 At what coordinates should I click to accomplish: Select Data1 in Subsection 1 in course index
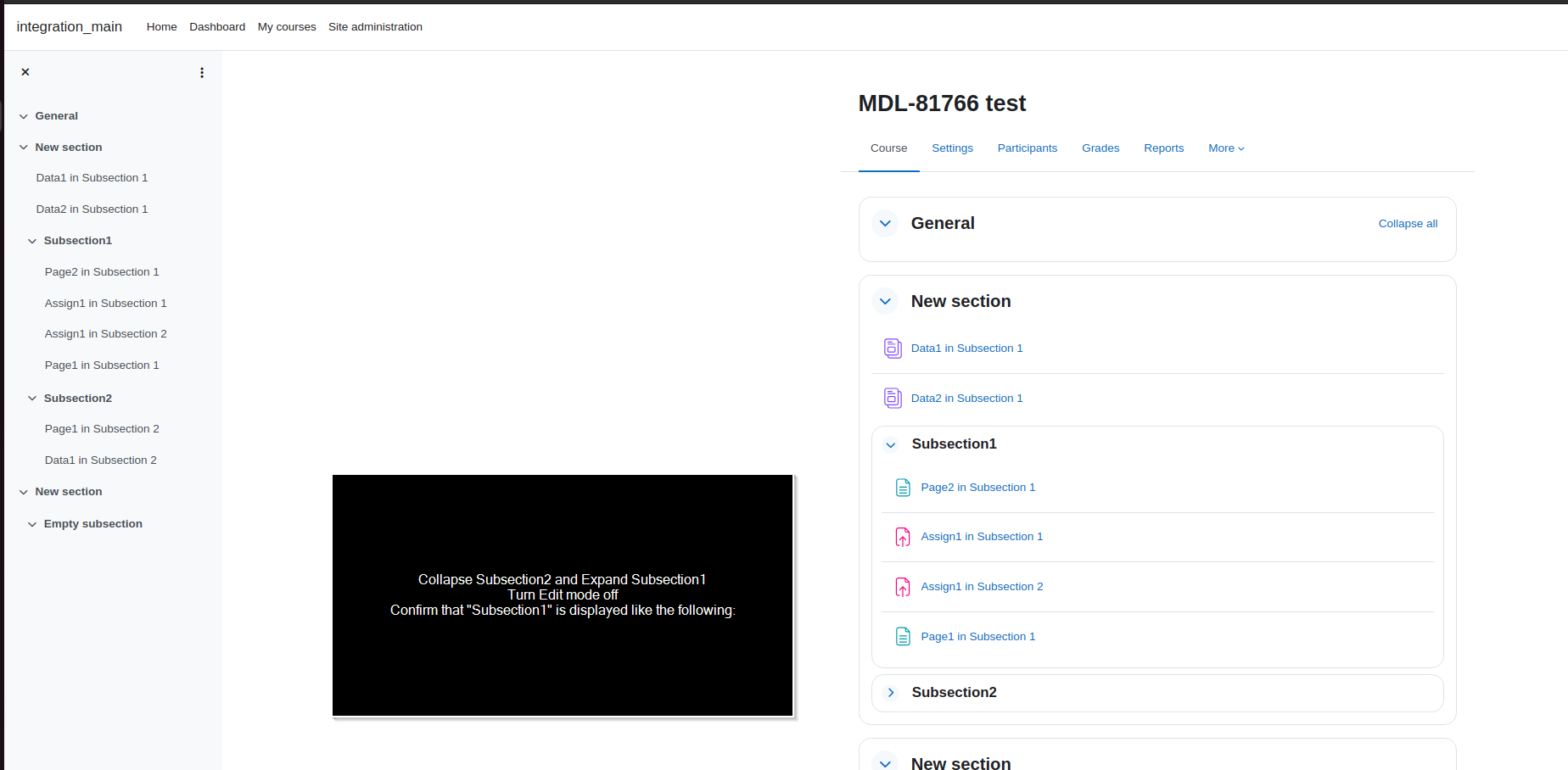[x=92, y=178]
